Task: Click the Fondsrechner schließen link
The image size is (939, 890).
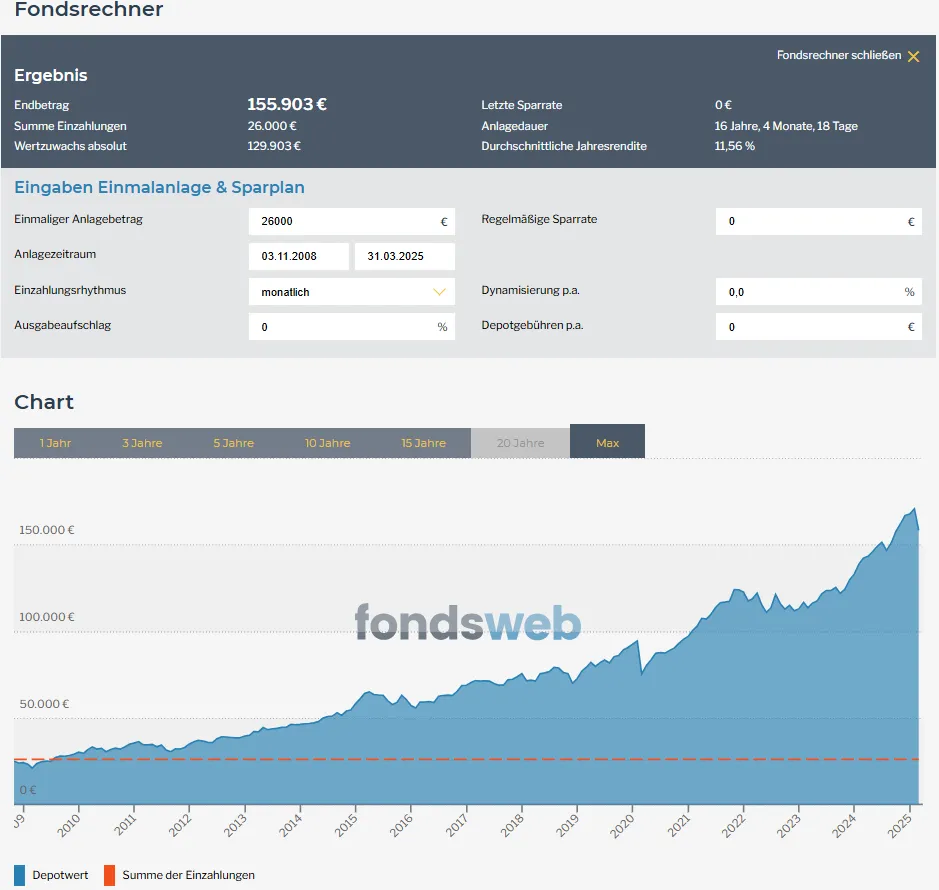Action: click(838, 56)
